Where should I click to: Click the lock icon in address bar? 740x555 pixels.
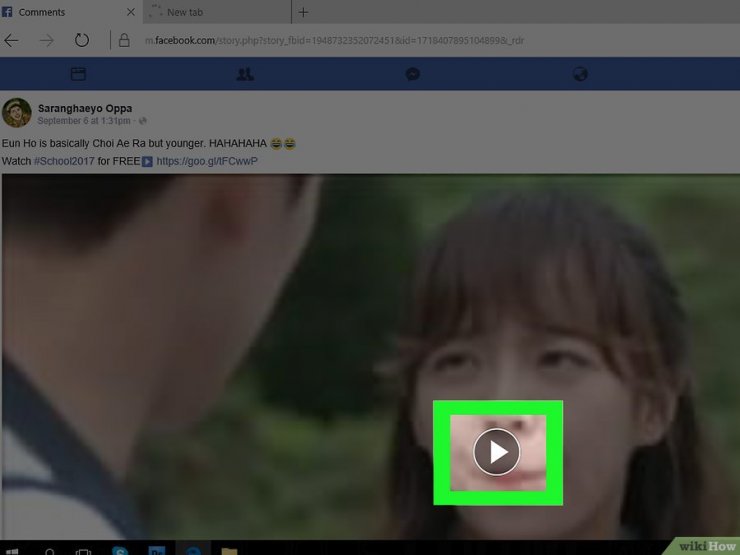124,40
